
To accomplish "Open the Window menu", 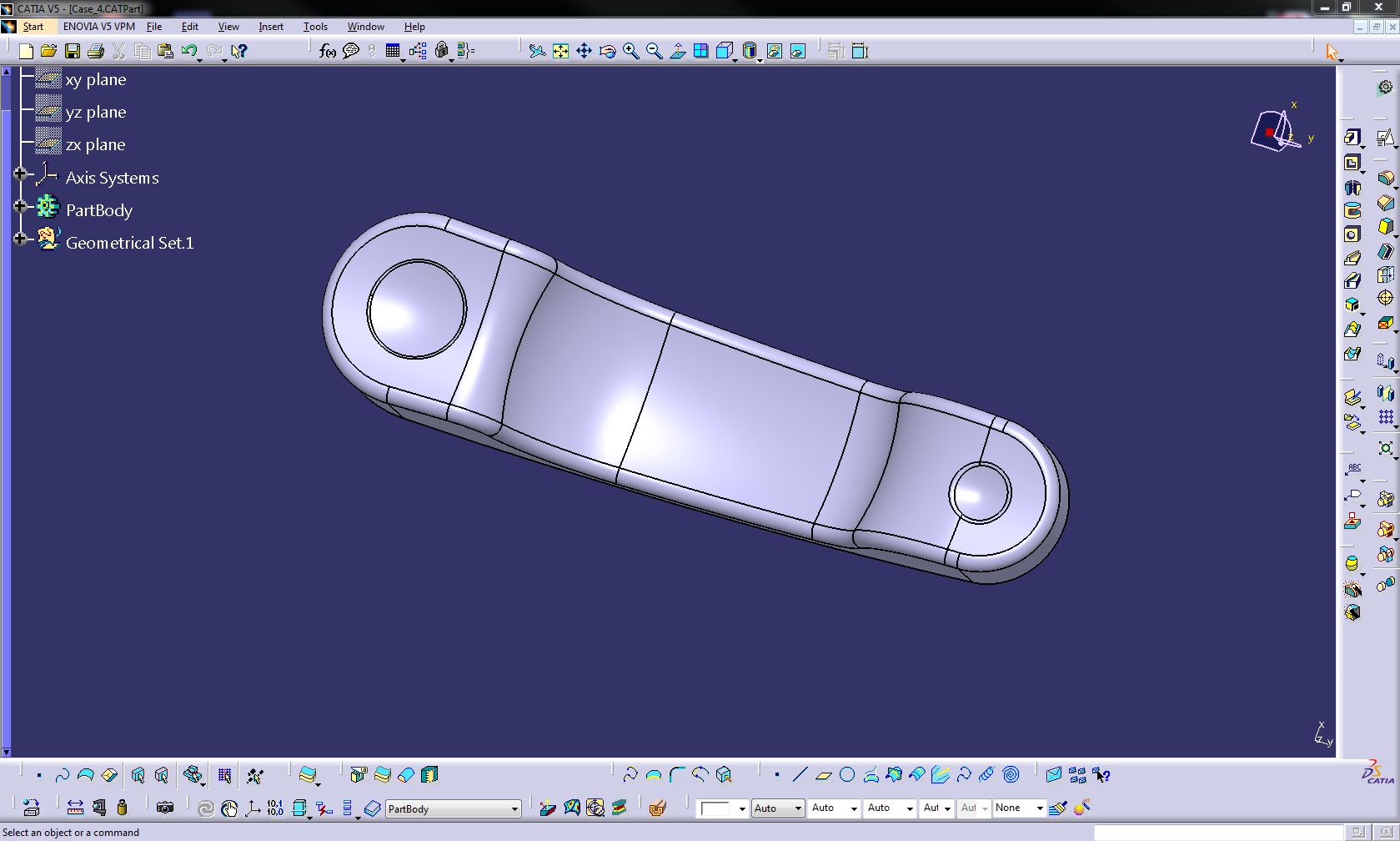I will (x=366, y=27).
